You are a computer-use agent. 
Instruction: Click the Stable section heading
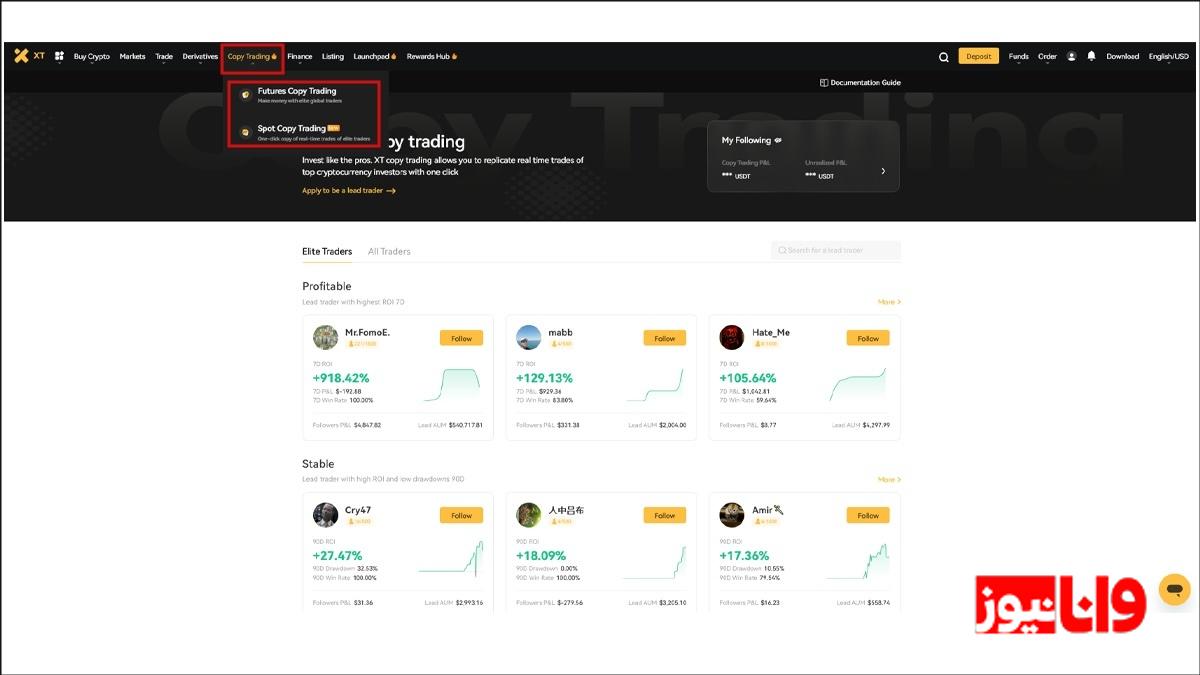pos(318,464)
